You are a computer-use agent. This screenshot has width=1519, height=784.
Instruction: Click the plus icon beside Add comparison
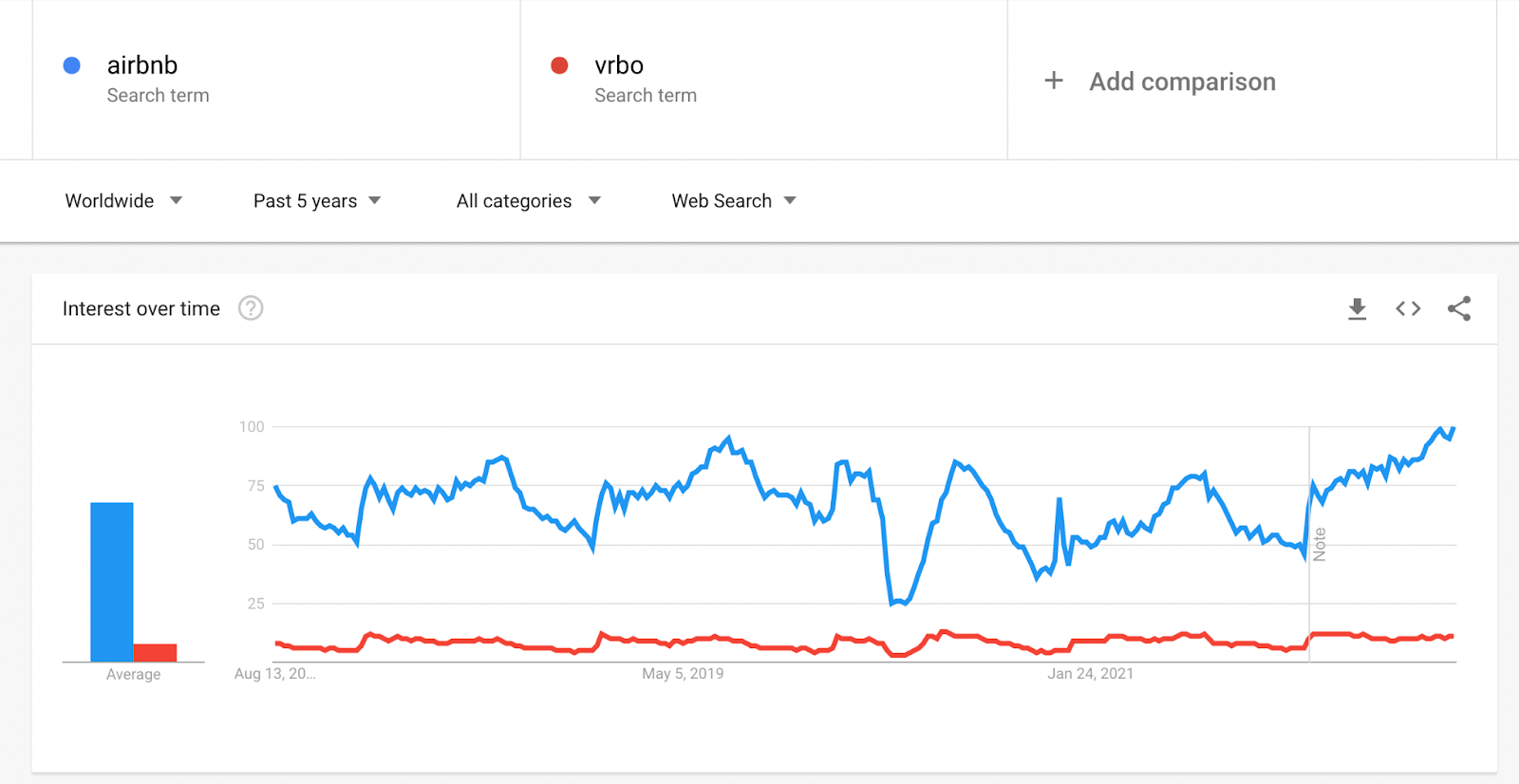pyautogui.click(x=1054, y=81)
